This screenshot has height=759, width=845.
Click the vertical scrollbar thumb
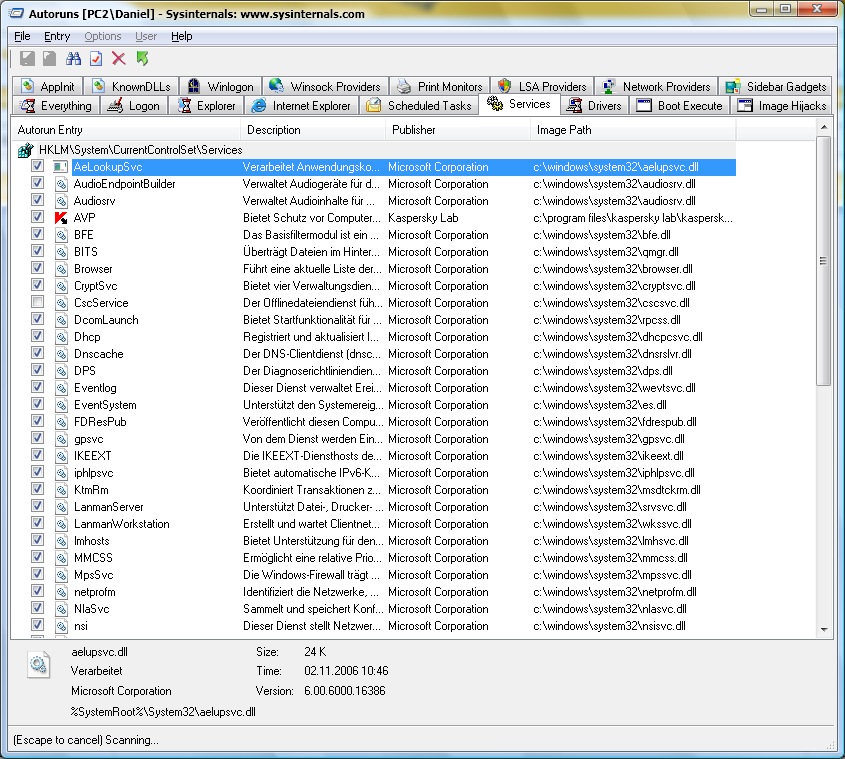pos(823,260)
